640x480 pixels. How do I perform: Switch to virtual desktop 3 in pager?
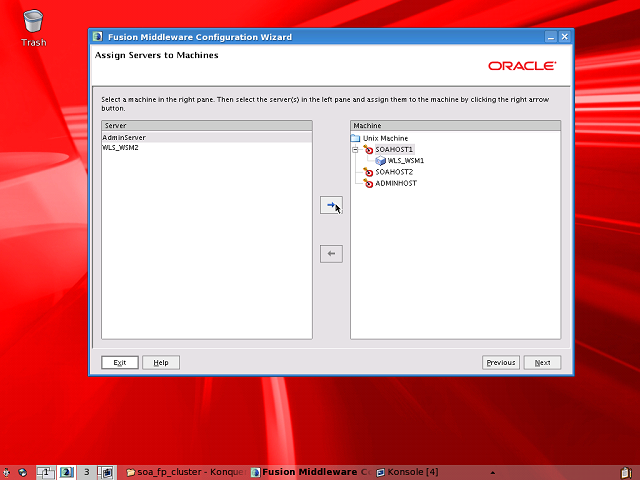click(x=86, y=472)
